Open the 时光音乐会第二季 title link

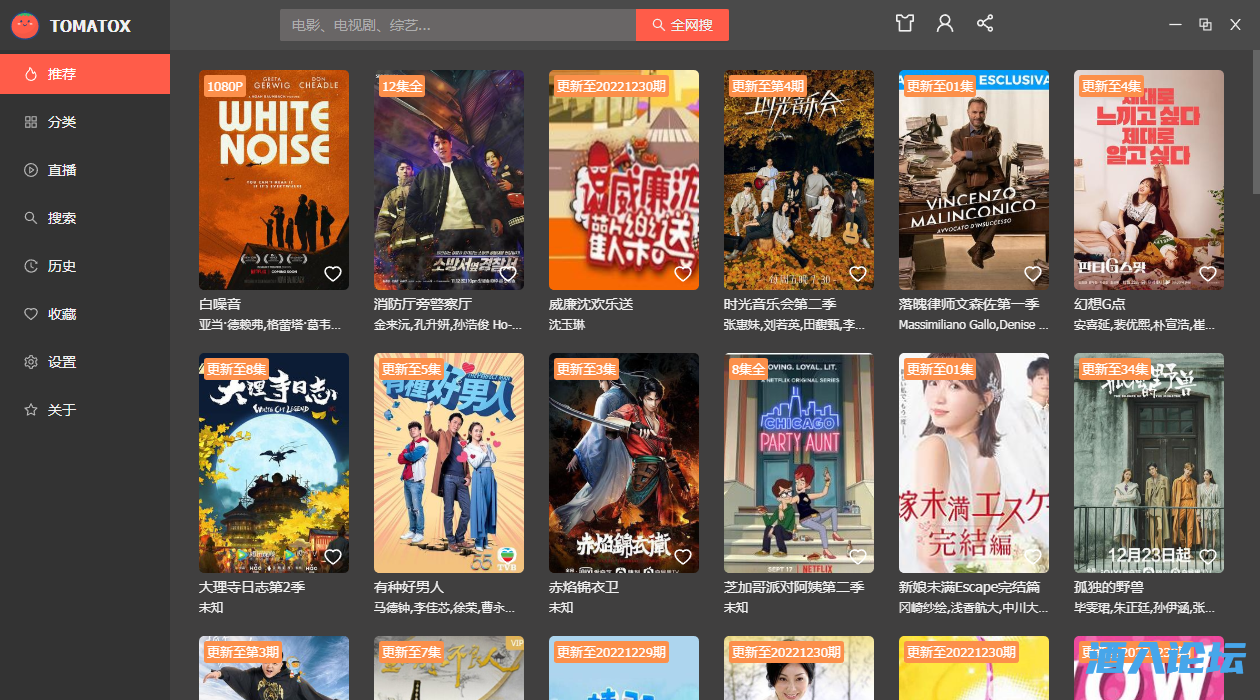[780, 304]
